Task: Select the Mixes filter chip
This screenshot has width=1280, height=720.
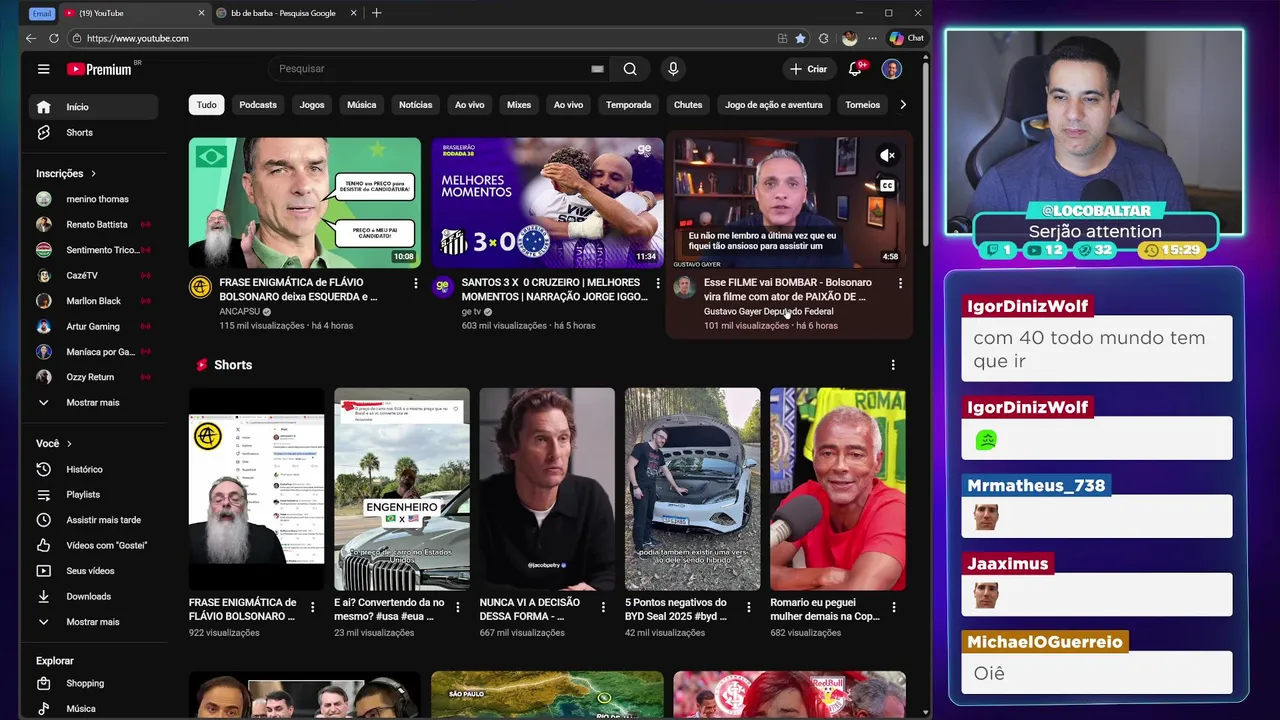Action: 519,105
